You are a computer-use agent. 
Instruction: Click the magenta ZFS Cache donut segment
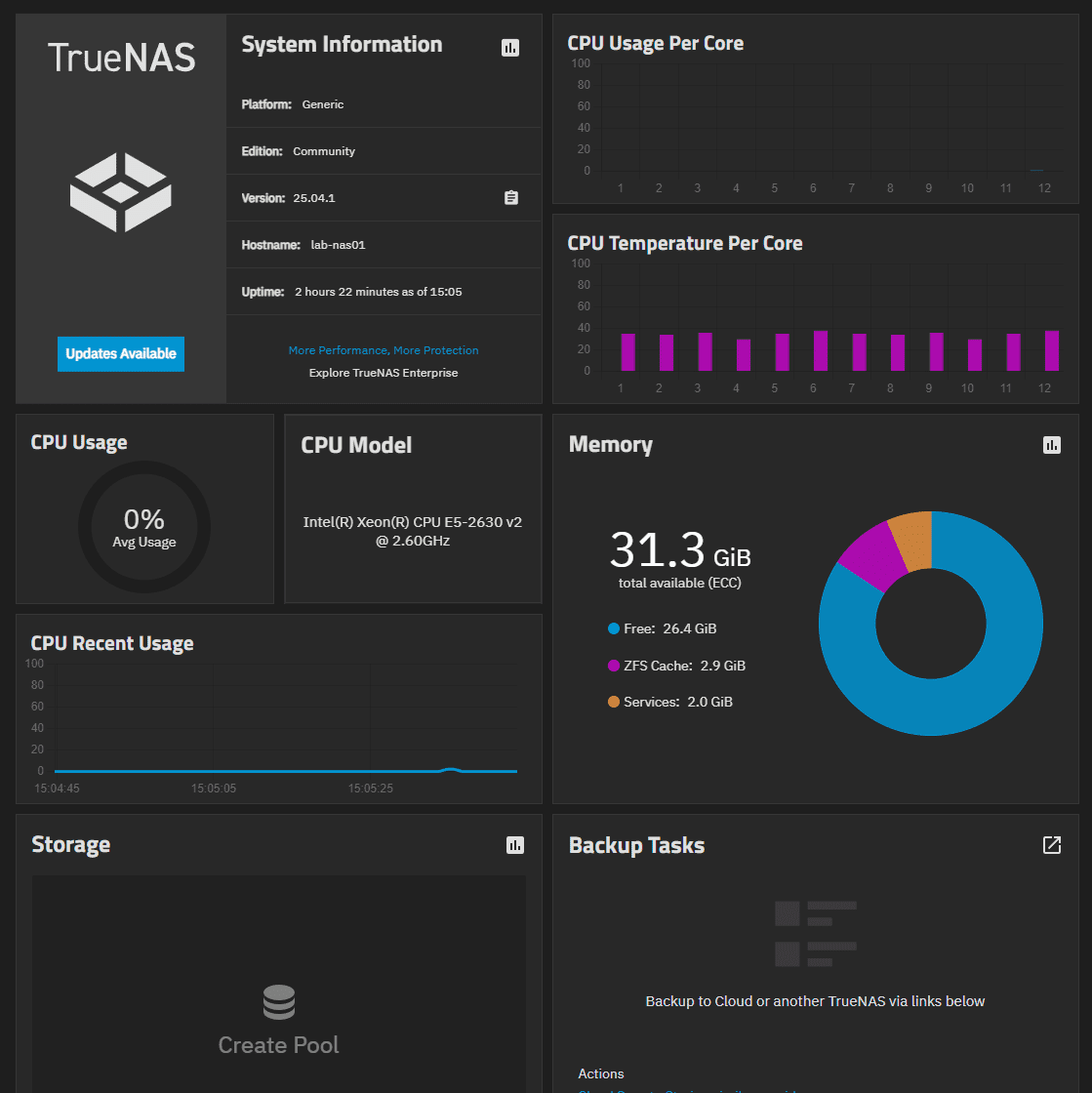(871, 555)
